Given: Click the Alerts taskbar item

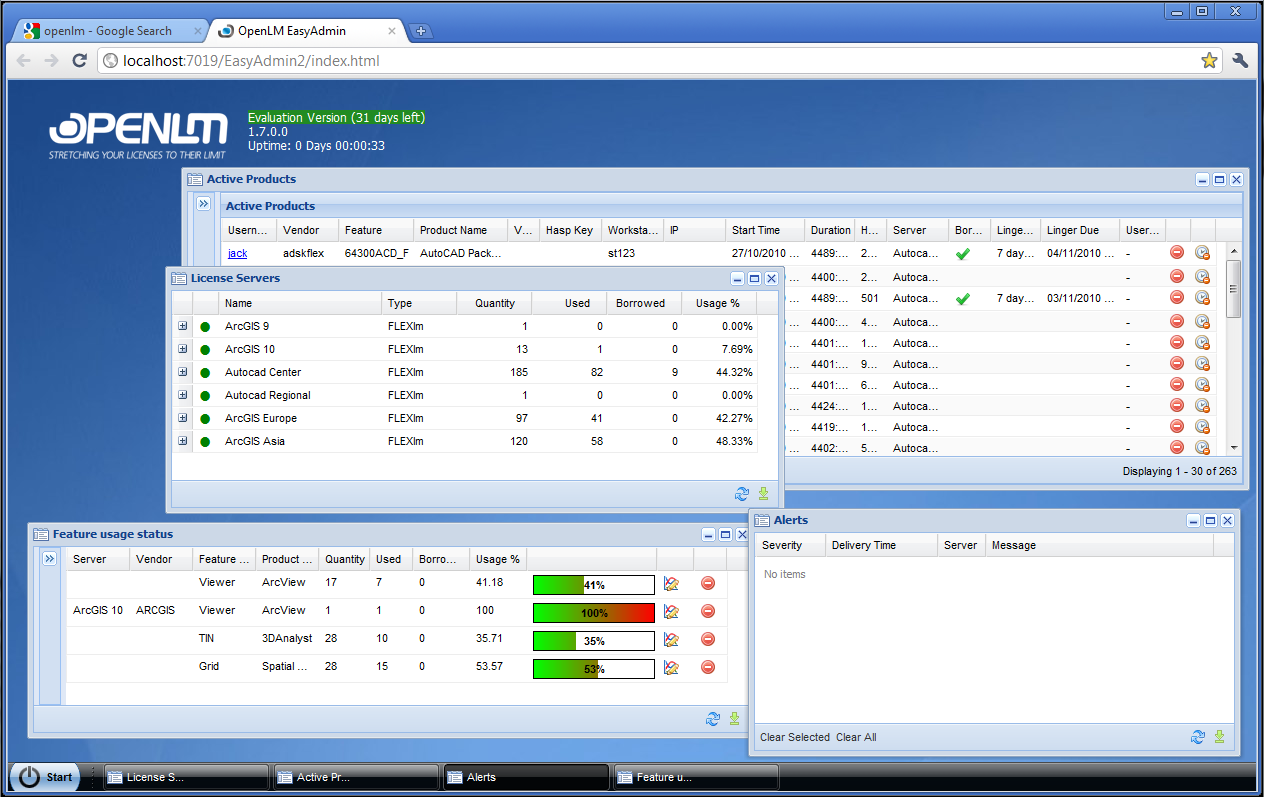Looking at the screenshot, I should pyautogui.click(x=526, y=777).
